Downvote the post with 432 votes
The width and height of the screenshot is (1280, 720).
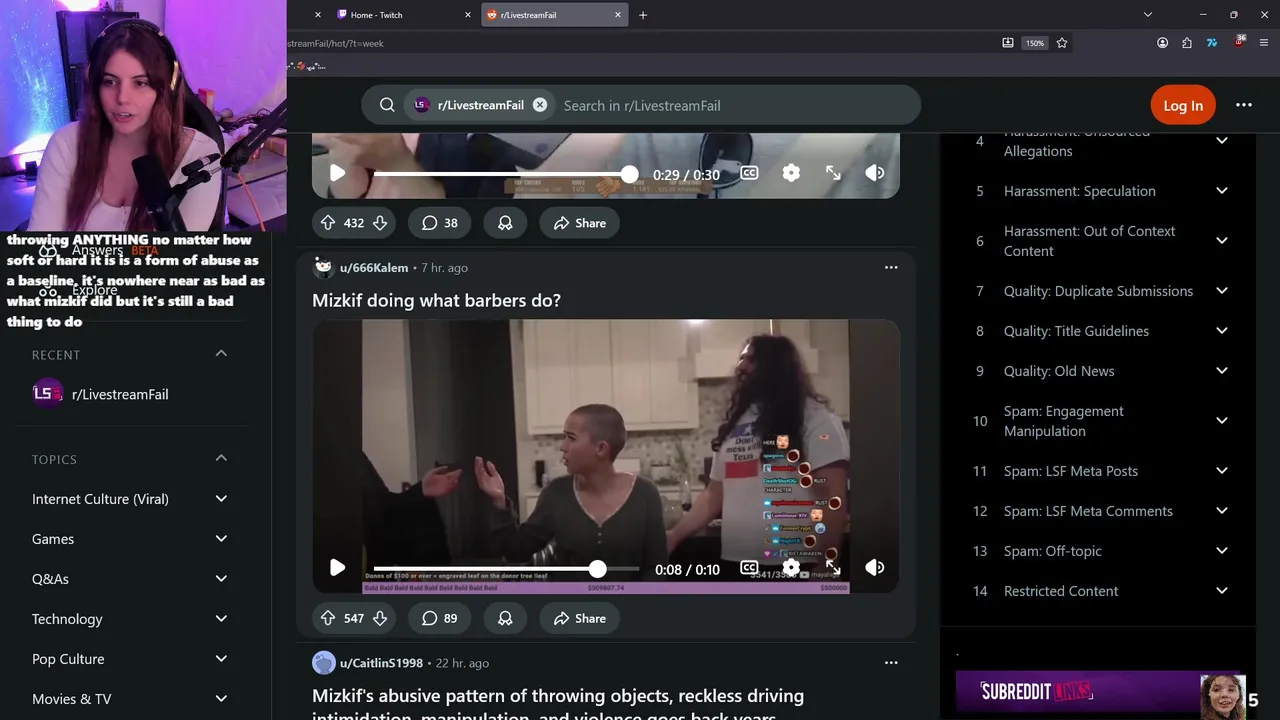pos(380,223)
